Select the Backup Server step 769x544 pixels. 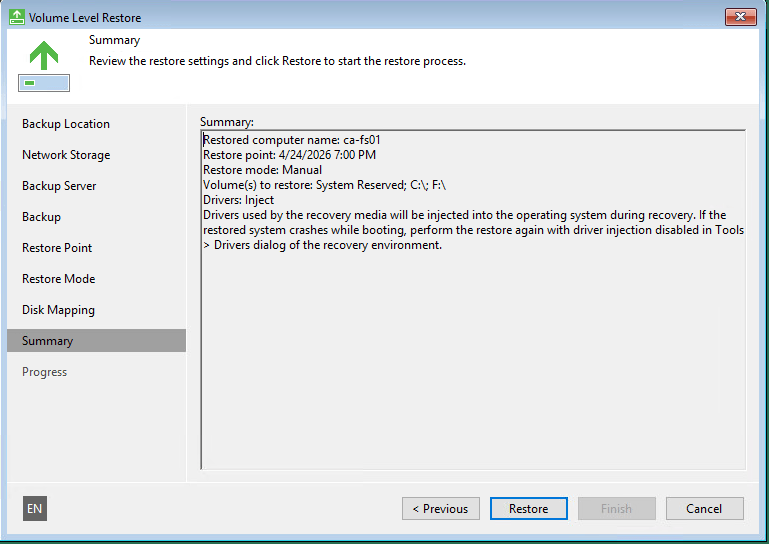[59, 186]
